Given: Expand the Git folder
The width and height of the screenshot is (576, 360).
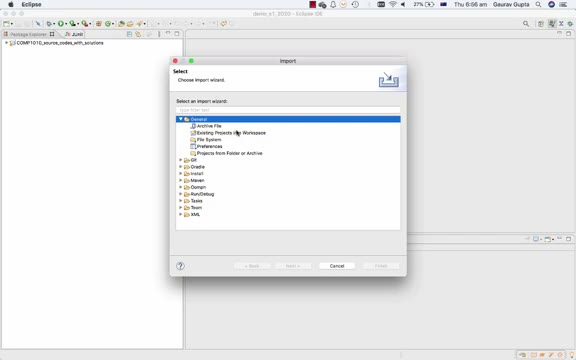Looking at the screenshot, I should (181, 160).
